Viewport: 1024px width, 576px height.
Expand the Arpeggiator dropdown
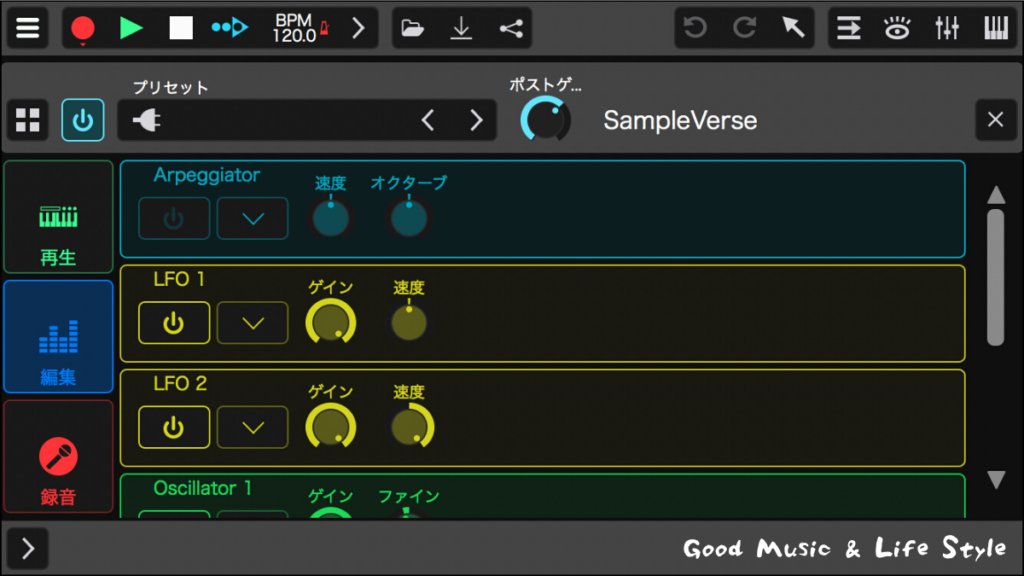coord(253,218)
